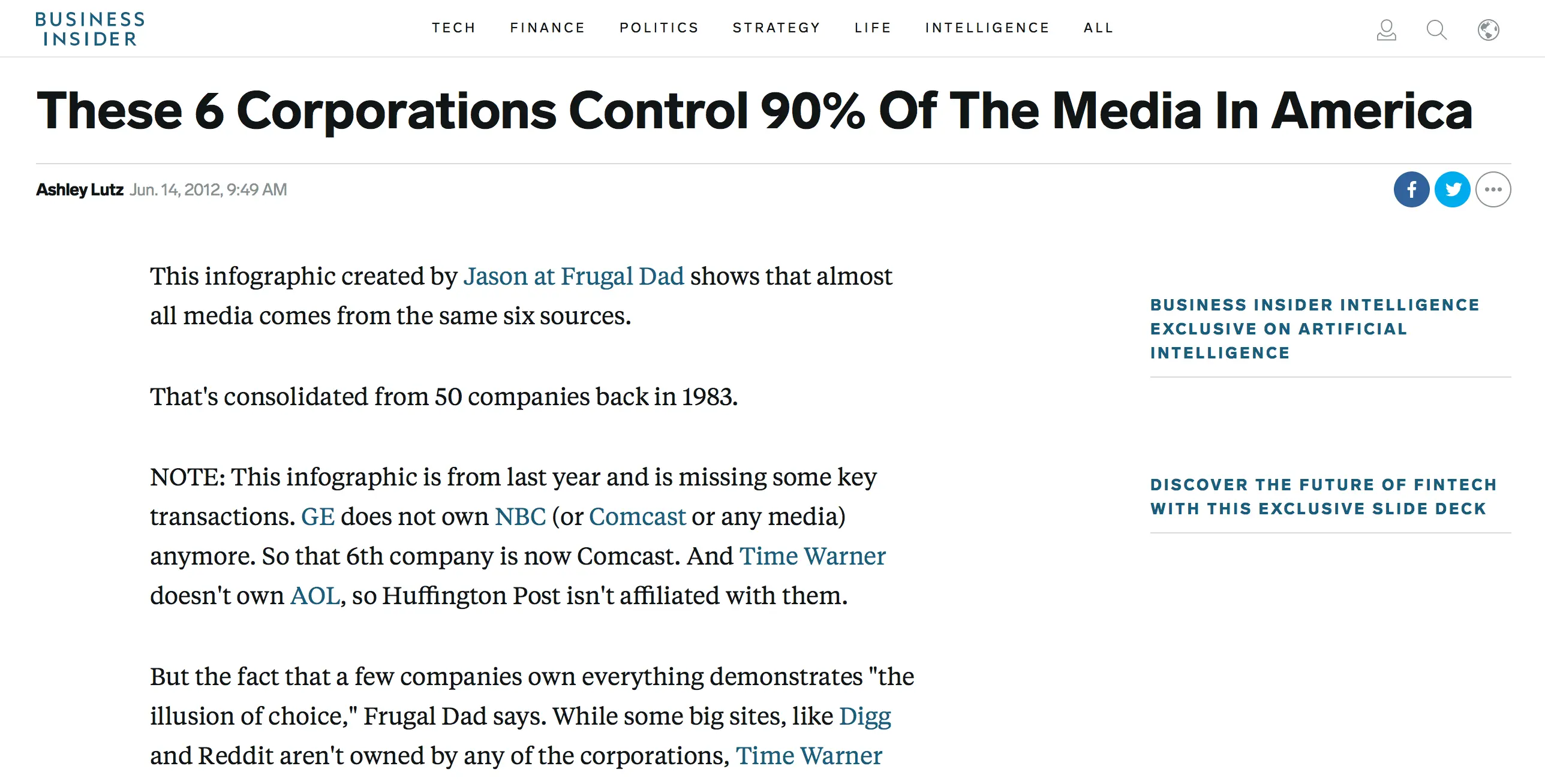Follow the Jason at Frugal Dad link
The image size is (1545, 784).
(x=573, y=276)
